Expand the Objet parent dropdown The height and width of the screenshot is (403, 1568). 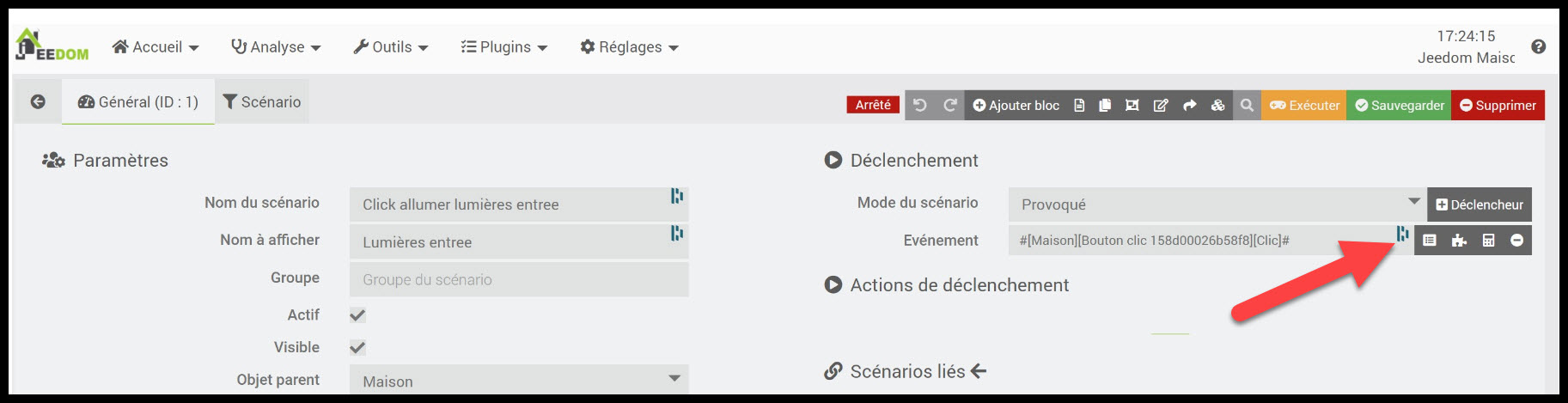pos(519,381)
